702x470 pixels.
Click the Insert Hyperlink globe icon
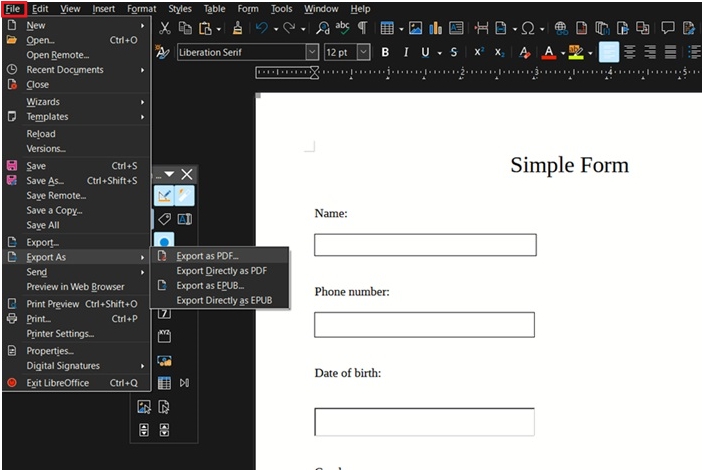point(561,28)
